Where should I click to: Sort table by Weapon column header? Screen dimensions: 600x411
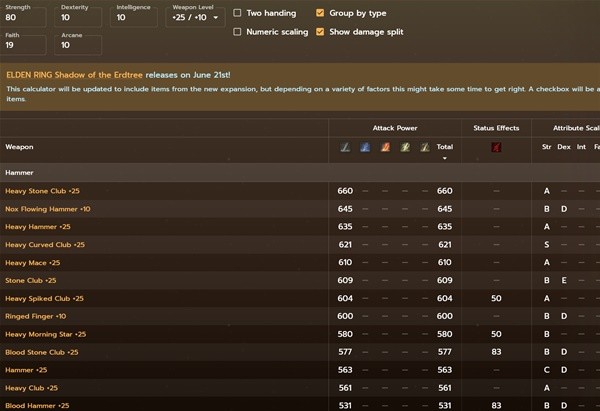[x=20, y=147]
